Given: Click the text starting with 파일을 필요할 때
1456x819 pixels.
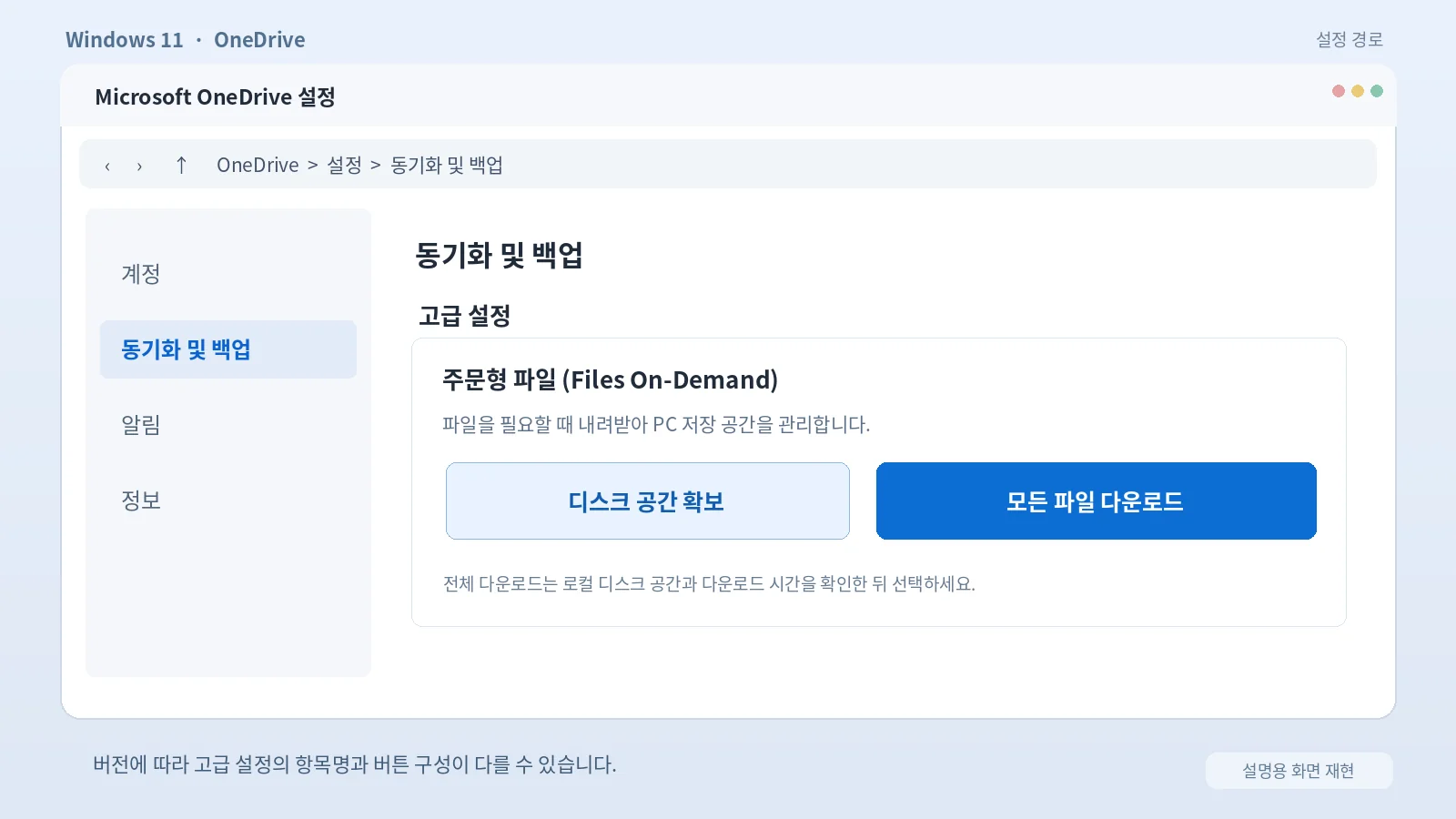Looking at the screenshot, I should click(656, 424).
